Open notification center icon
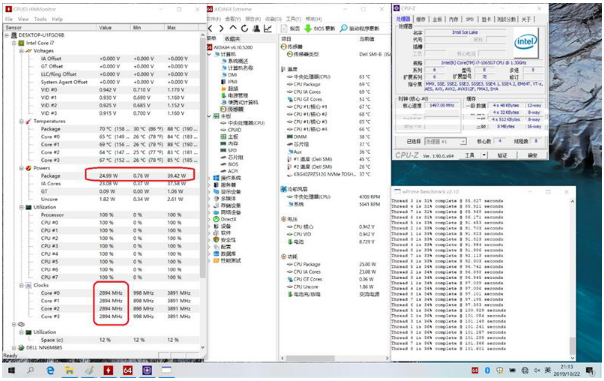 click(589, 371)
